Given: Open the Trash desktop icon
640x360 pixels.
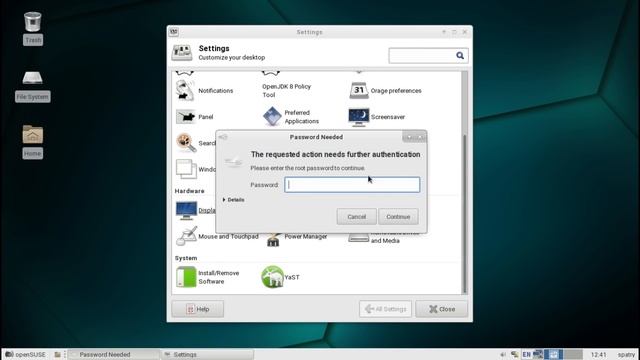Looking at the screenshot, I should pyautogui.click(x=33, y=22).
